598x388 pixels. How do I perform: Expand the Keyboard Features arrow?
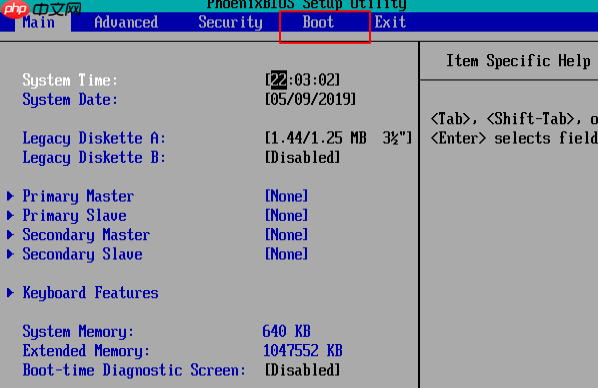pos(10,293)
